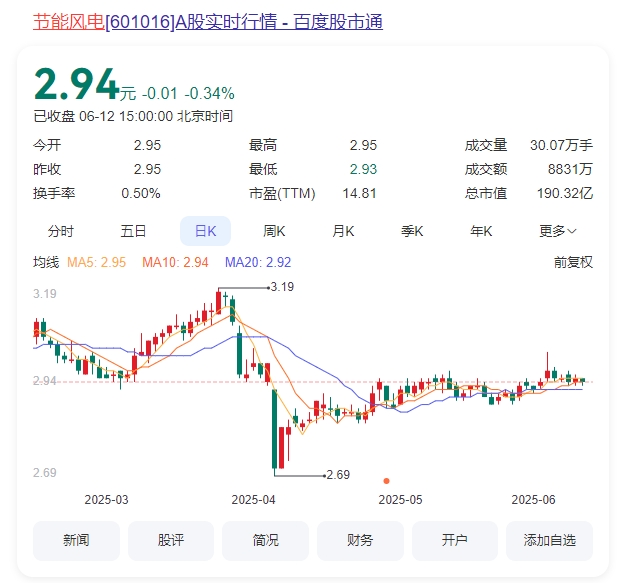Show the 季K chart
The width and height of the screenshot is (620, 583).
tap(412, 231)
